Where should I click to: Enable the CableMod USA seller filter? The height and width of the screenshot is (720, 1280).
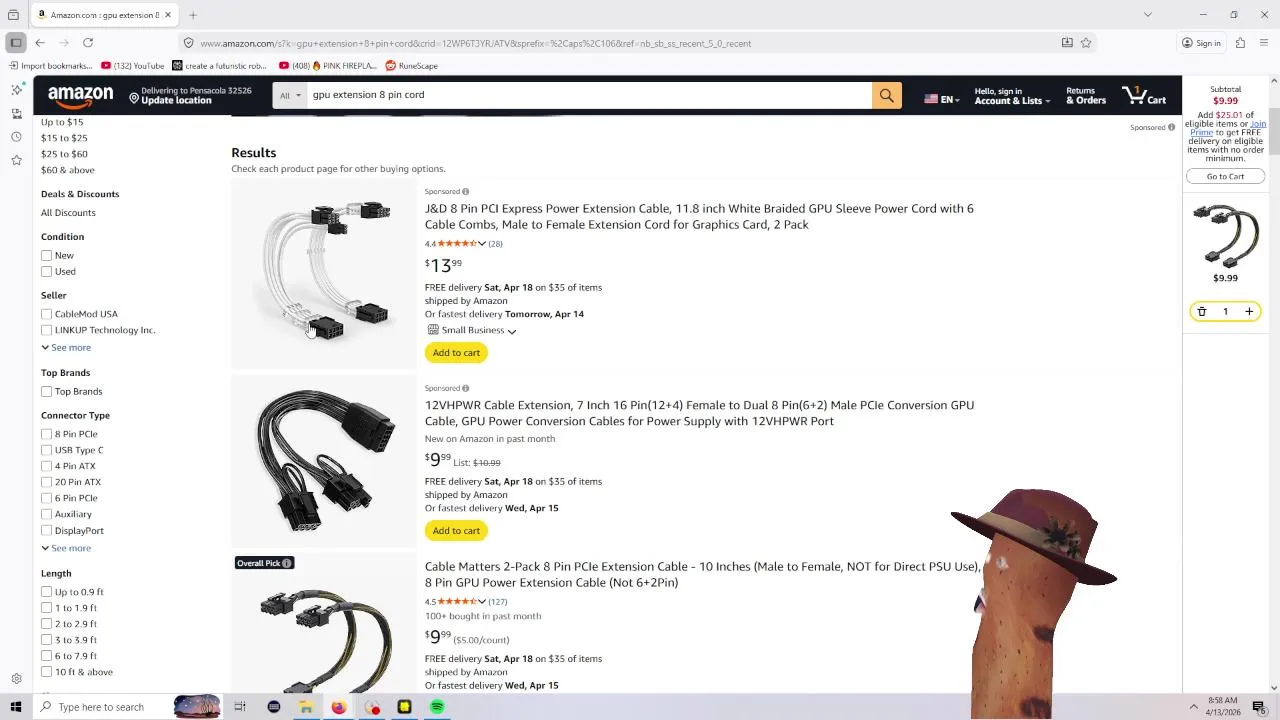(x=46, y=314)
